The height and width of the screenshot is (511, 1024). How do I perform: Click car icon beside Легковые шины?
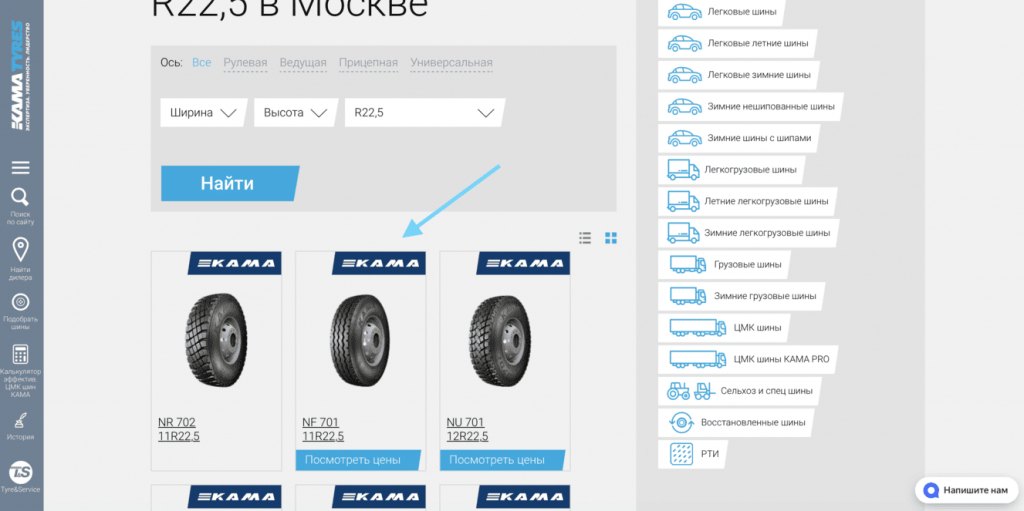tap(684, 12)
